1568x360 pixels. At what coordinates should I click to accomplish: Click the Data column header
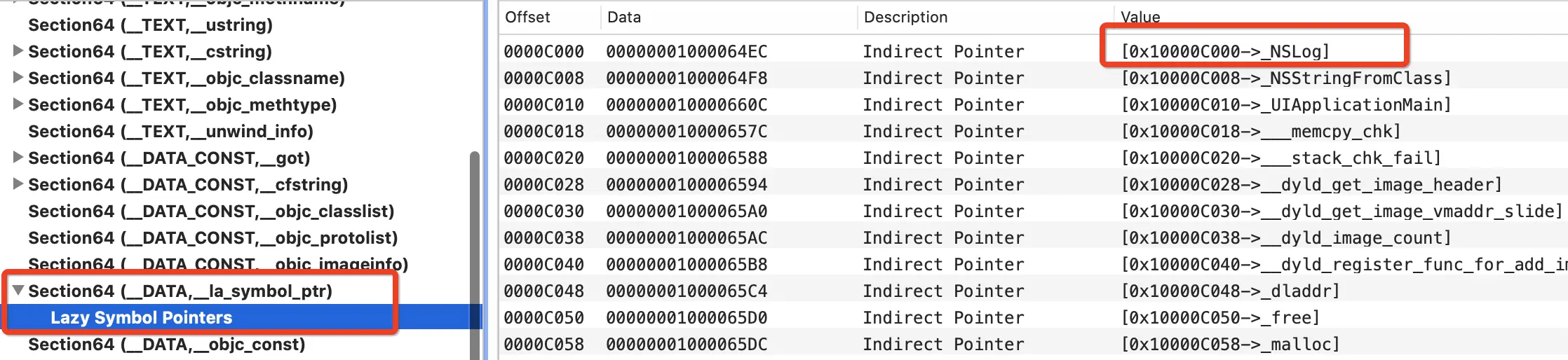624,18
